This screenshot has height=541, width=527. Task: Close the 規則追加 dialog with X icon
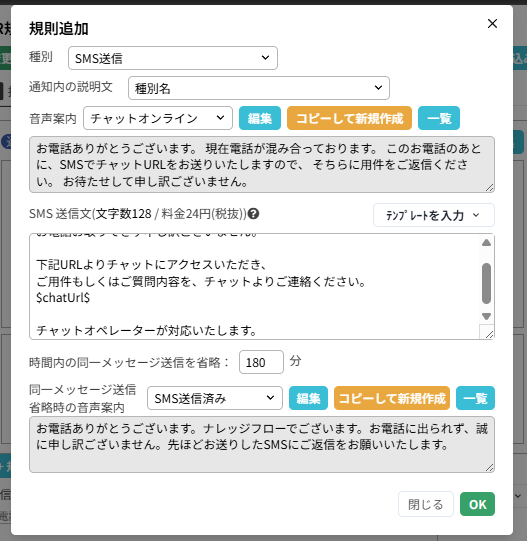point(492,24)
